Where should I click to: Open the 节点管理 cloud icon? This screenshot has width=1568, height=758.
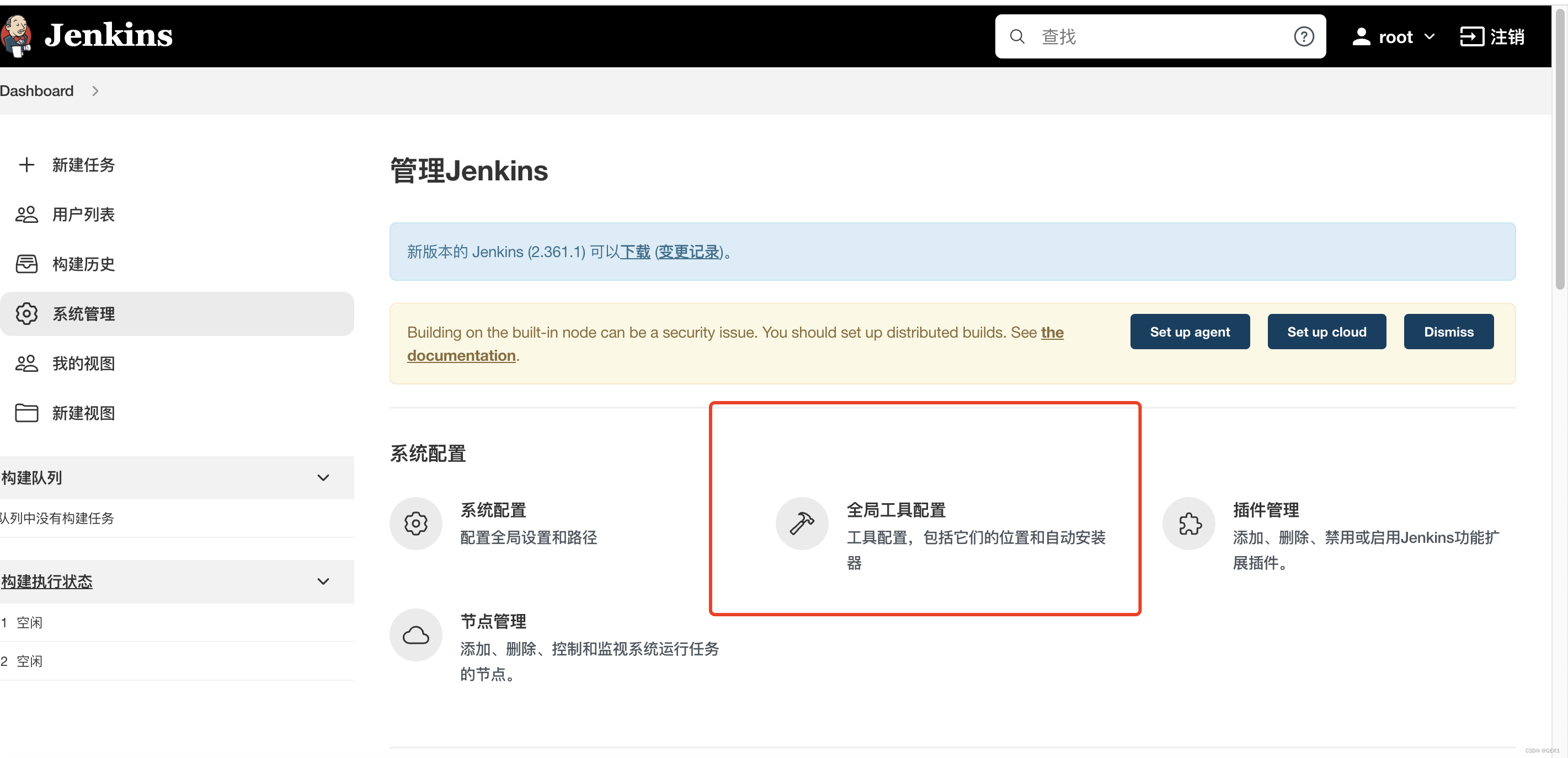pyautogui.click(x=416, y=635)
